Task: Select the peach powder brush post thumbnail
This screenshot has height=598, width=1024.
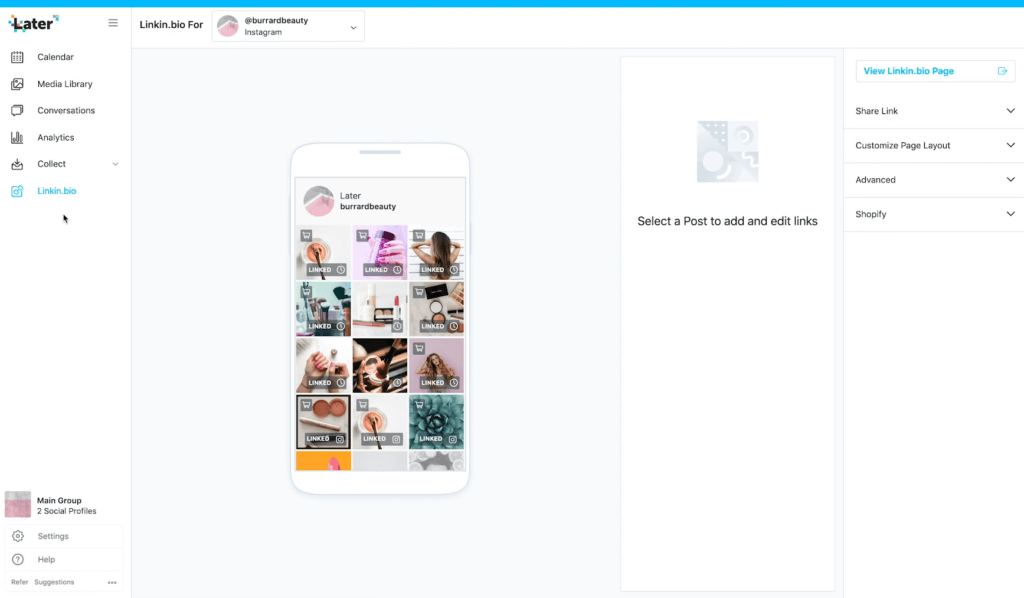Action: [x=323, y=253]
